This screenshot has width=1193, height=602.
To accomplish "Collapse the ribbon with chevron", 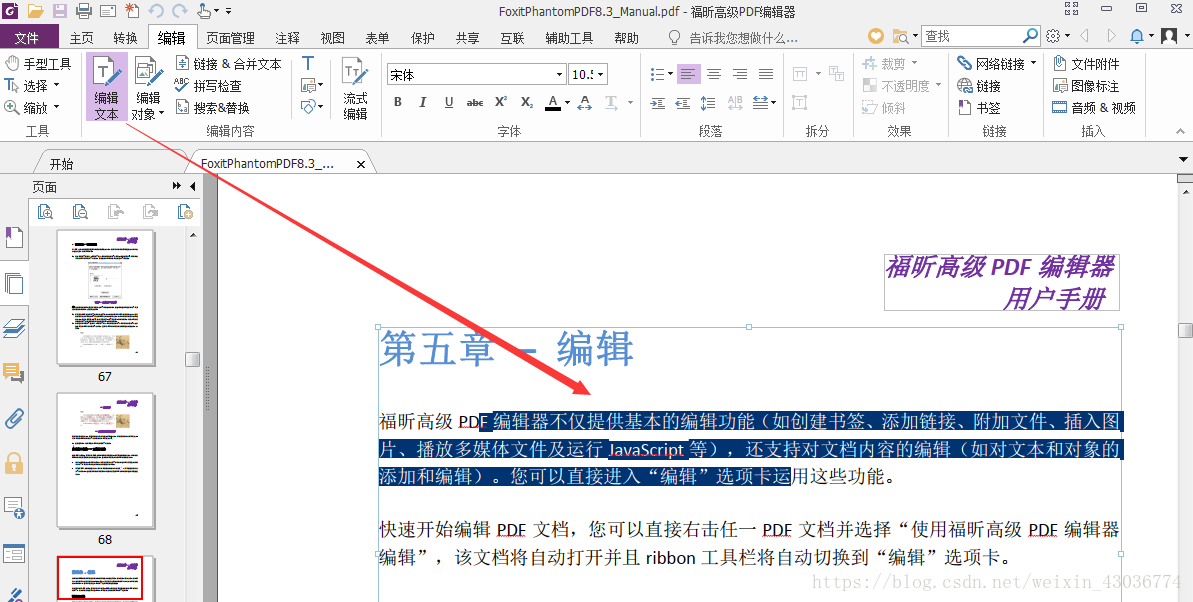I will pyautogui.click(x=1181, y=131).
